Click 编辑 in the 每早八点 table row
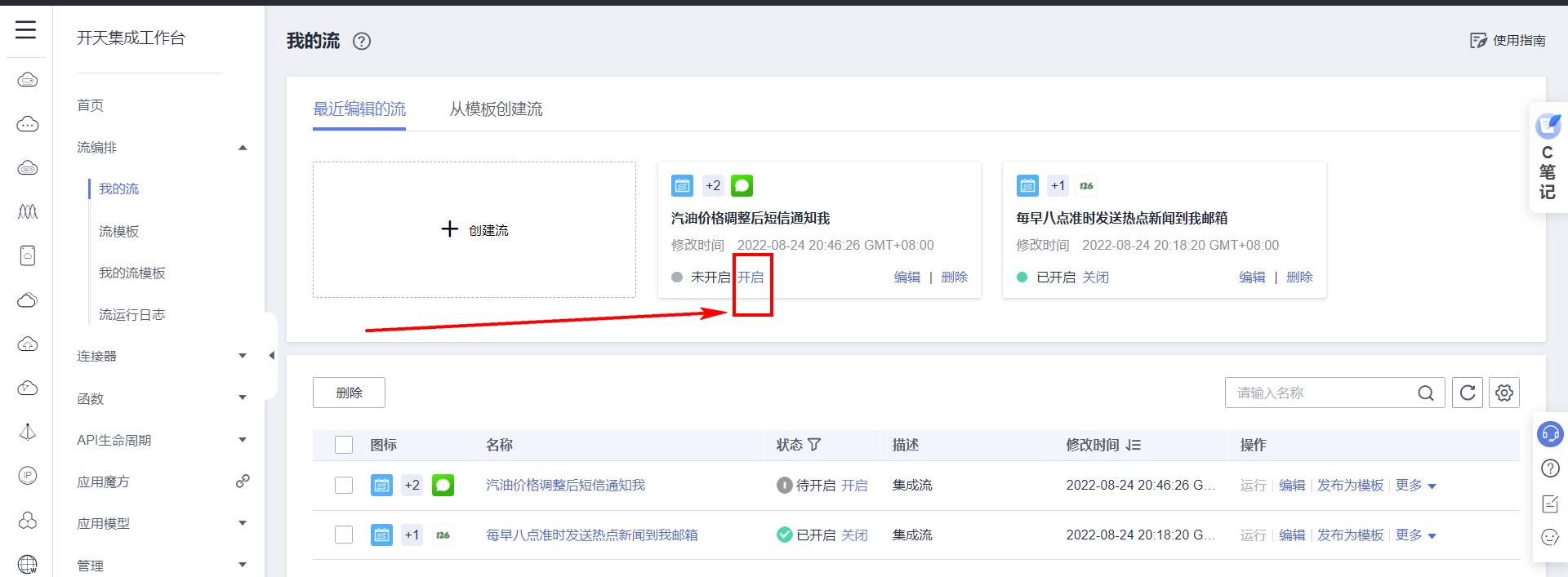 click(x=1292, y=535)
